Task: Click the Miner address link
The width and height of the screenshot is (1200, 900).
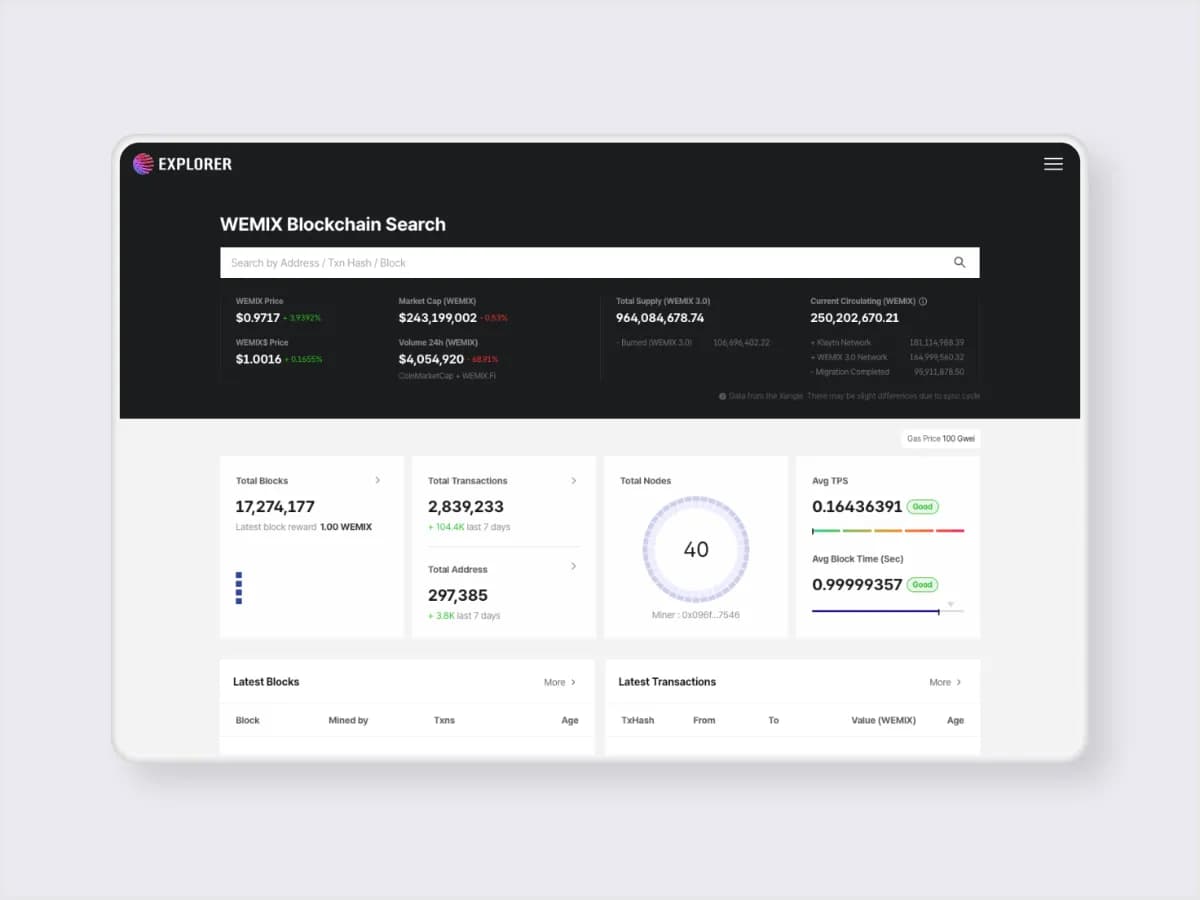Action: coord(696,615)
